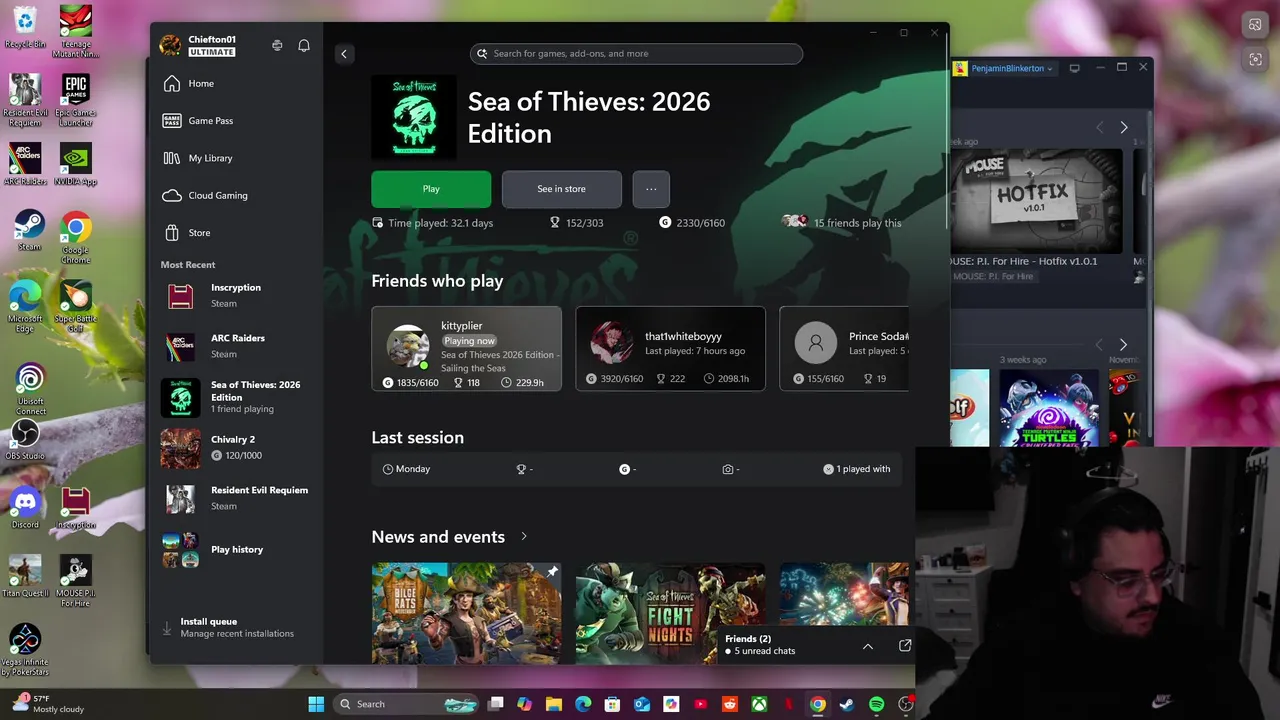Click the taskbar Search box

(407, 704)
